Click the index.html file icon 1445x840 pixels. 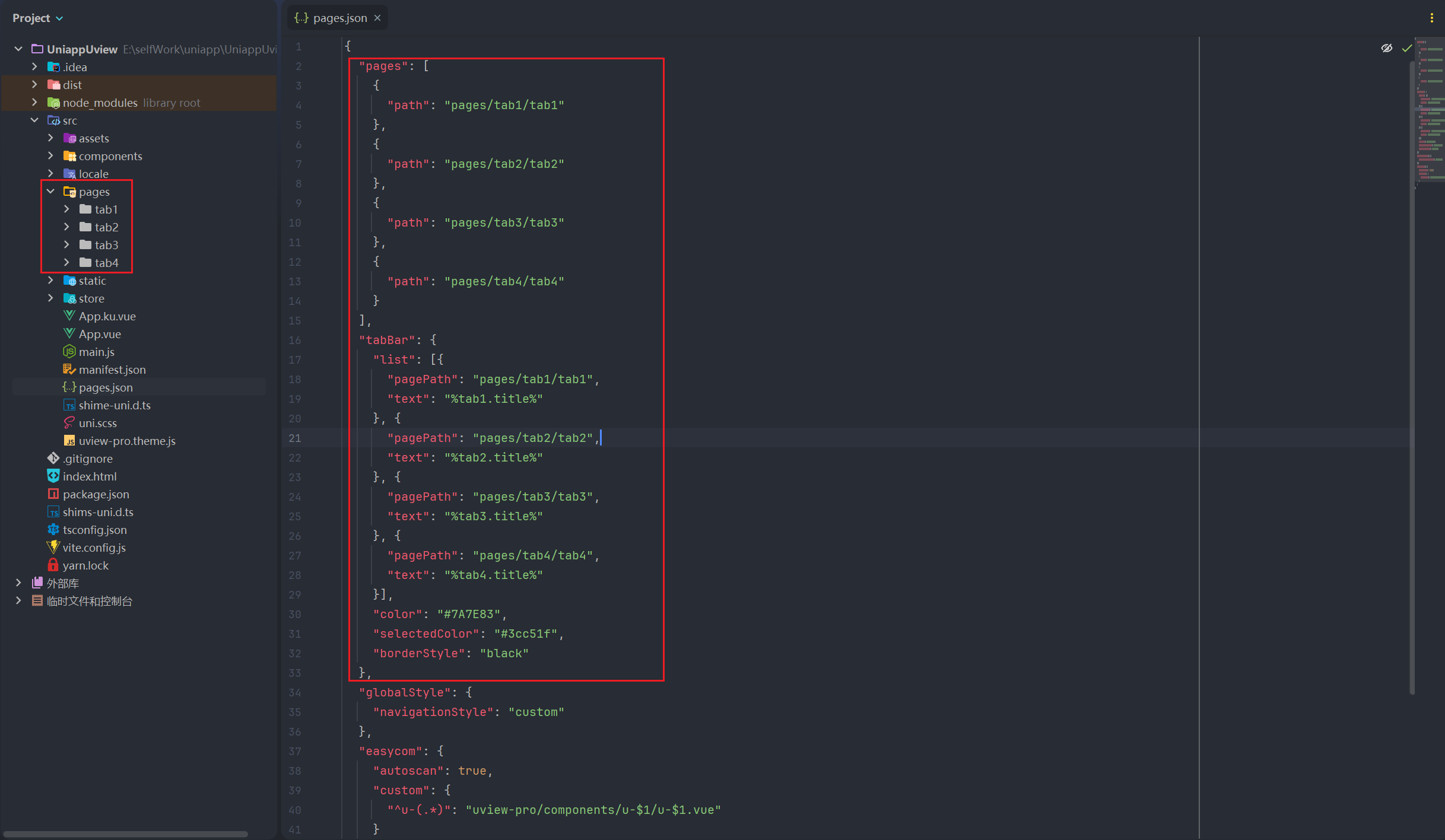53,476
